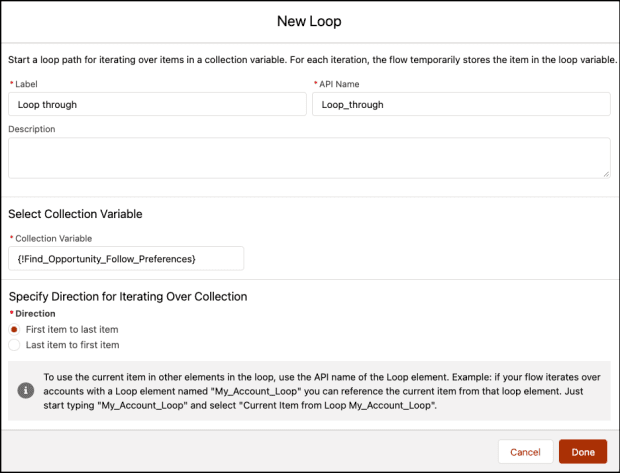Click the Description box resize handle
The image size is (620, 473).
pyautogui.click(x=606, y=174)
